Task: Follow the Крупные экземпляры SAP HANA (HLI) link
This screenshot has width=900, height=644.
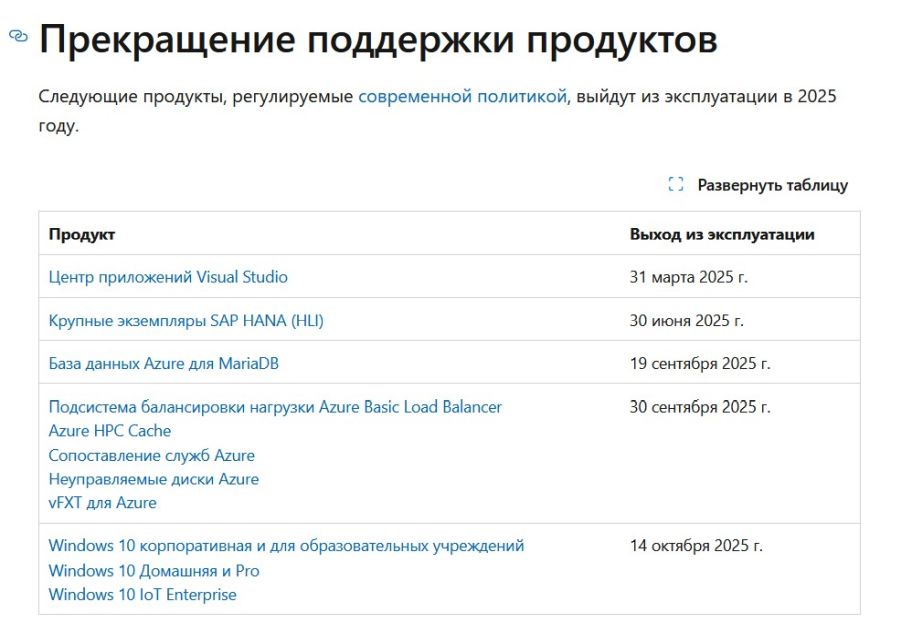Action: coord(186,321)
